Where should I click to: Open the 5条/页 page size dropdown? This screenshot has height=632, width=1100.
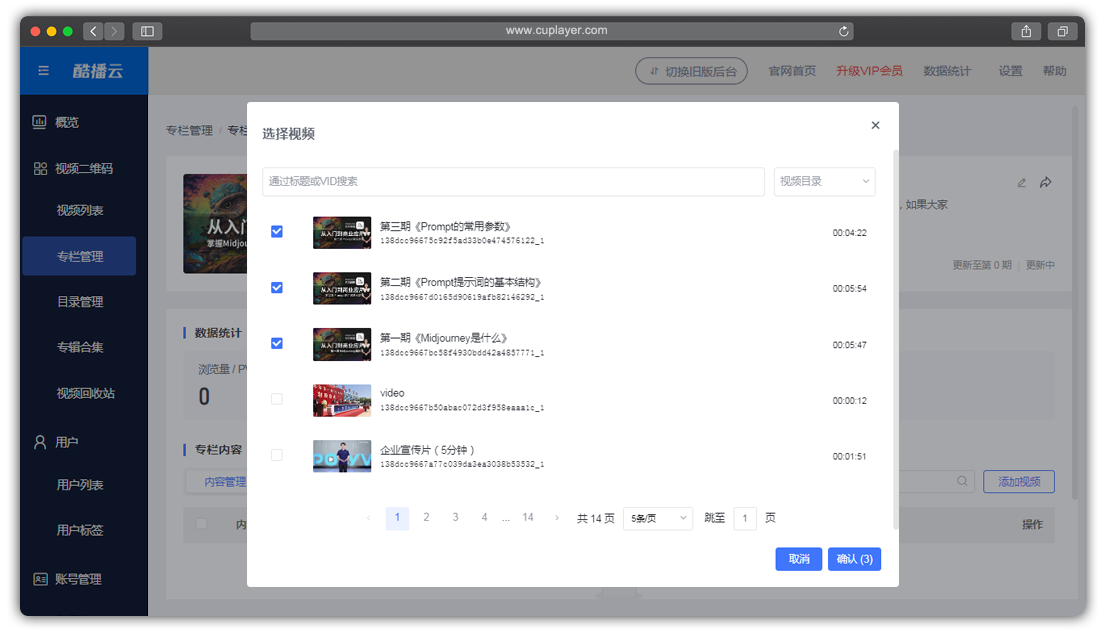pos(657,518)
